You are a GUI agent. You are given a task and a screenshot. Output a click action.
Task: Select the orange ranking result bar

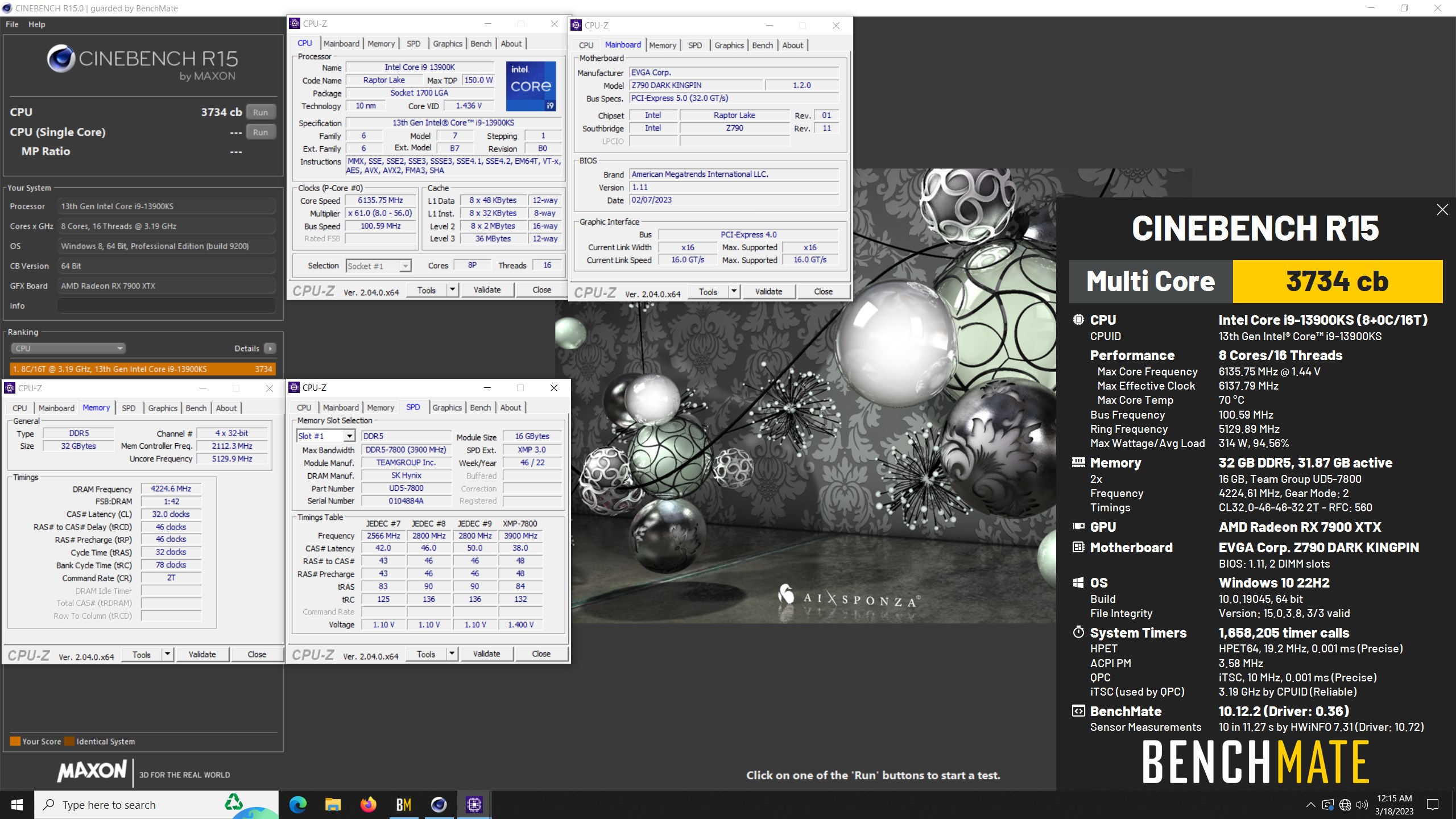pyautogui.click(x=142, y=369)
